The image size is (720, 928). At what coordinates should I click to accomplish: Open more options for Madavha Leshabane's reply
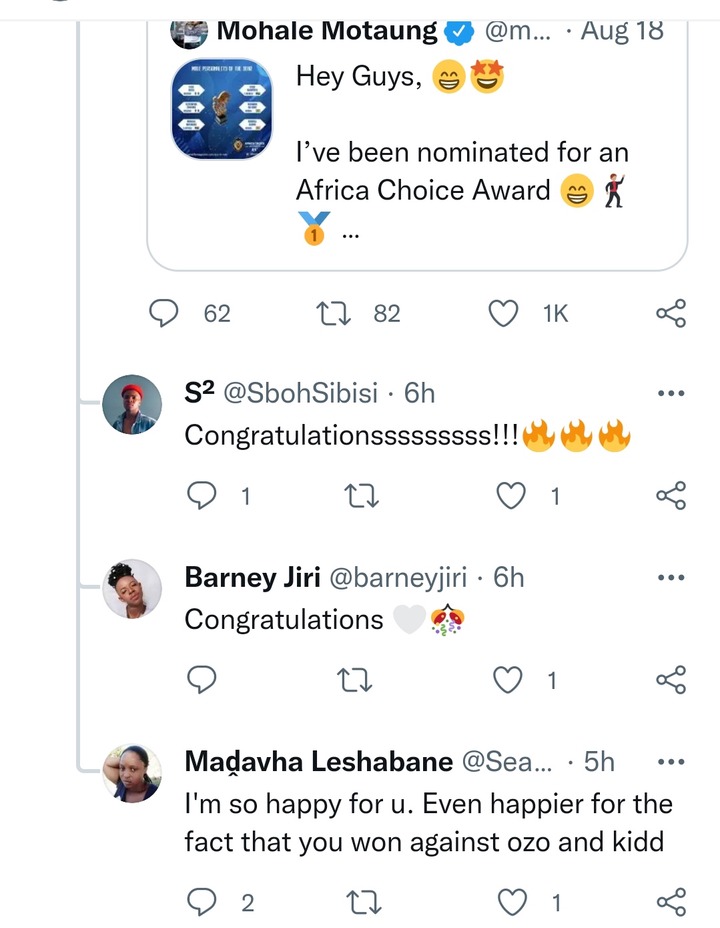coord(671,762)
